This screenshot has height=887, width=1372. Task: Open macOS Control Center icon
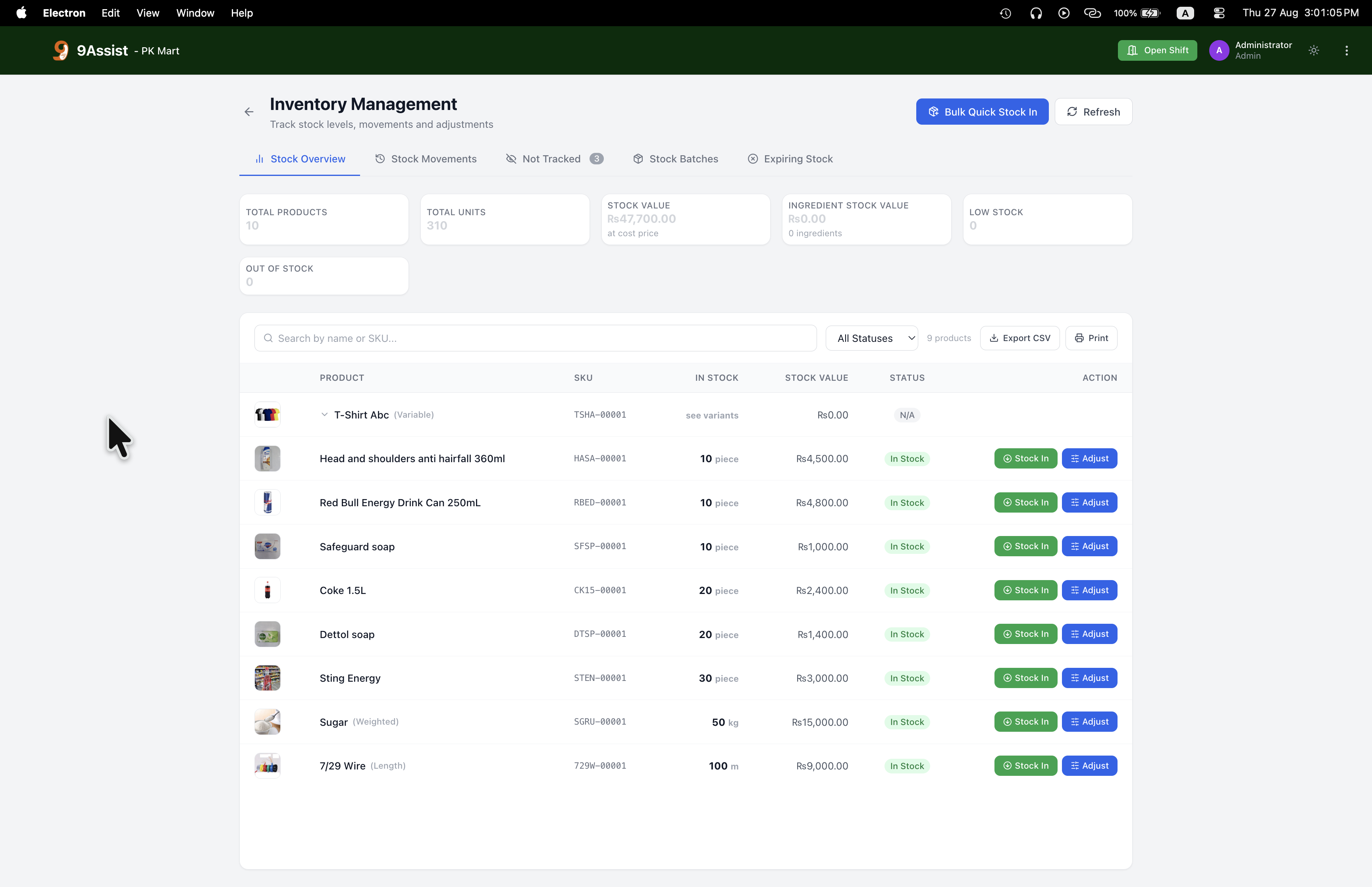(x=1219, y=13)
